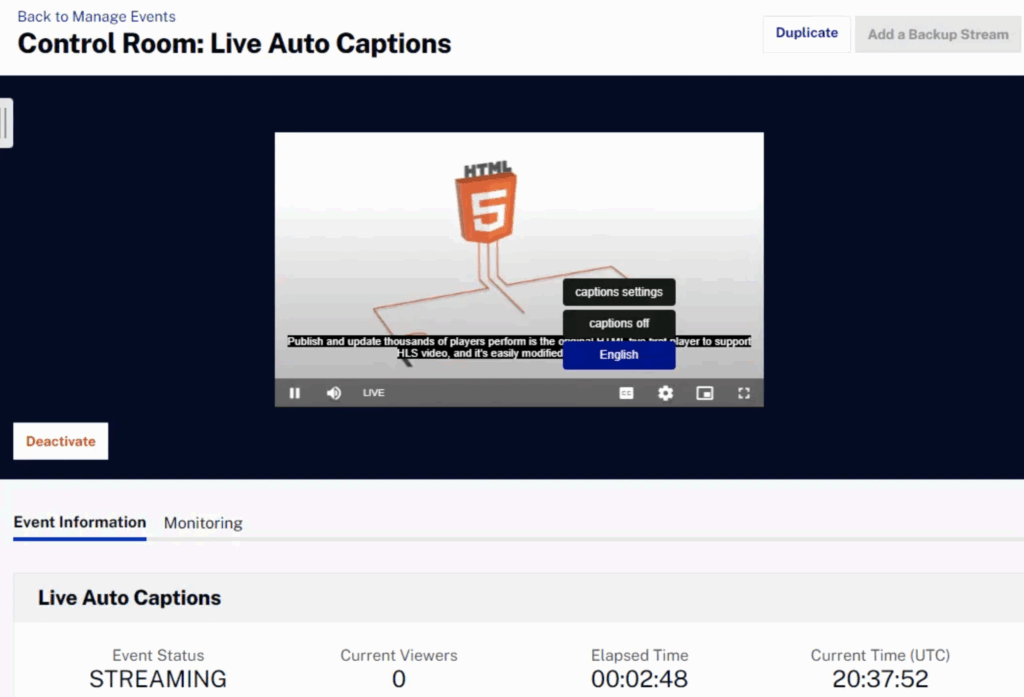Open the player settings gear

pyautogui.click(x=665, y=393)
